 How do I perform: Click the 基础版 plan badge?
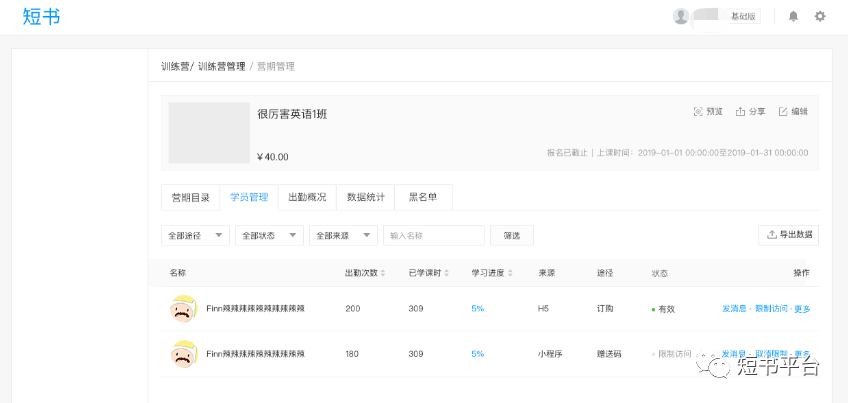tap(744, 16)
